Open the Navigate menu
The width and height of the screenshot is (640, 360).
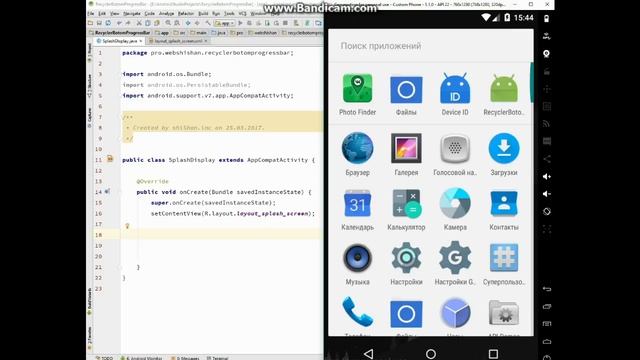tap(132, 13)
